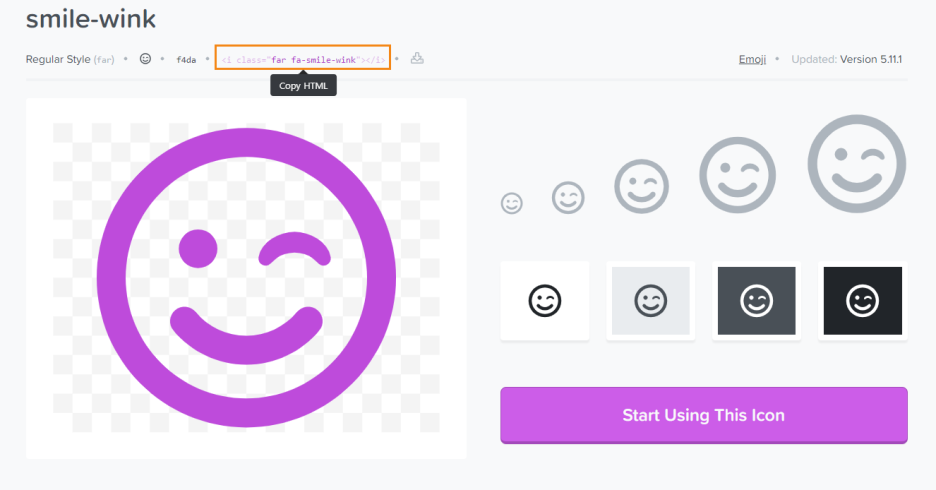Select the second smallest gray smile-wink sample
This screenshot has height=490, width=936.
point(568,198)
